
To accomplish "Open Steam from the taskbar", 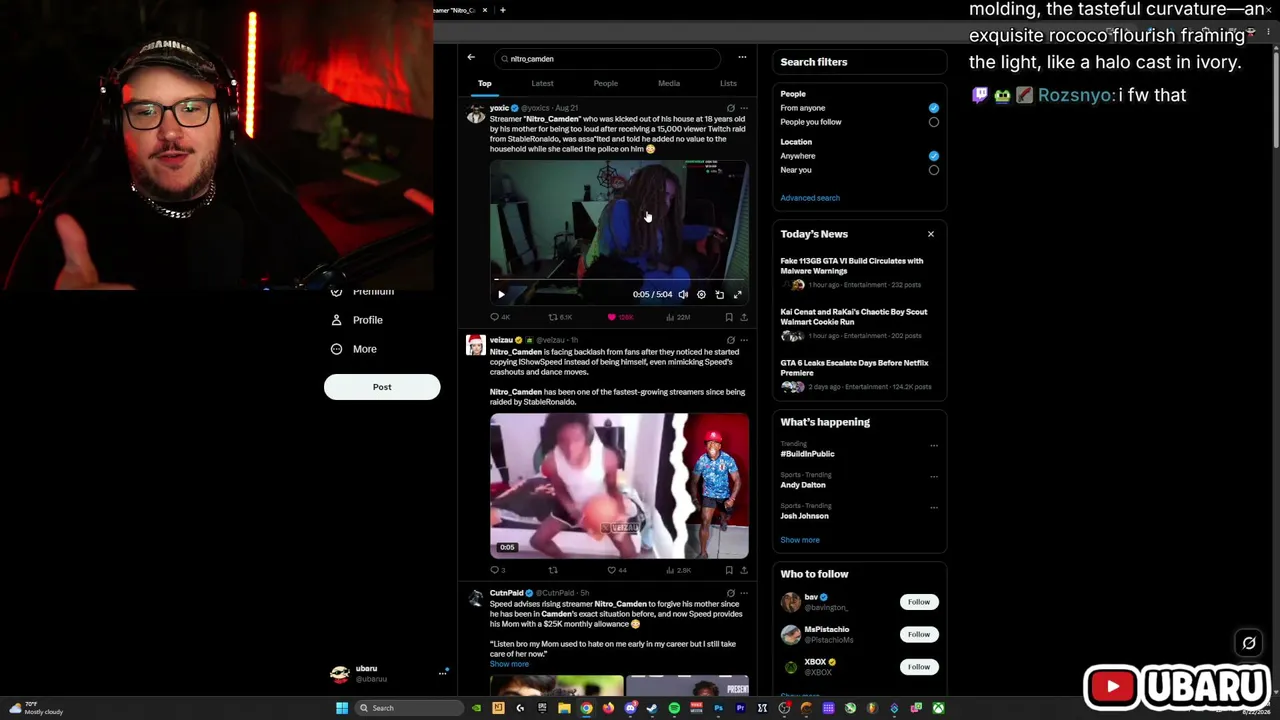I will [x=652, y=708].
